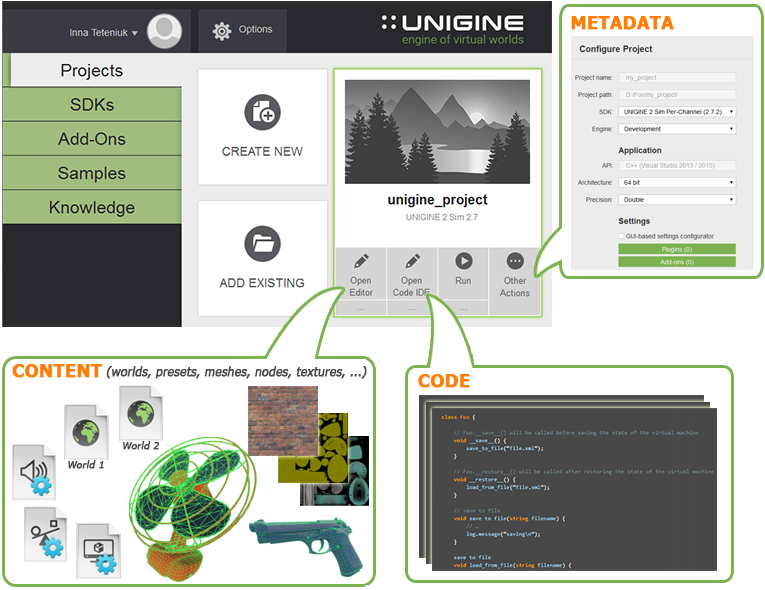Screen dimensions: 765x590
Task: Select the World 2 file icon
Action: tap(141, 413)
